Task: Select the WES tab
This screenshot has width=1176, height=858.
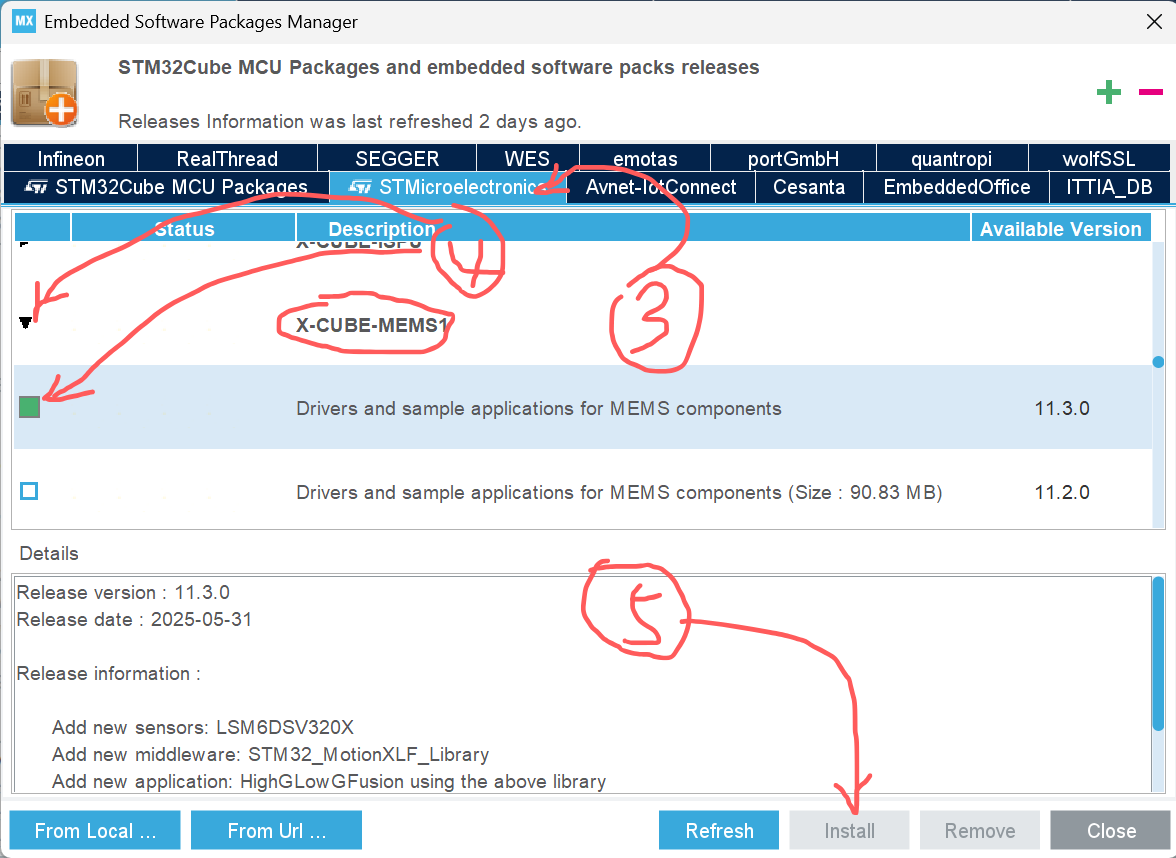Action: [527, 158]
